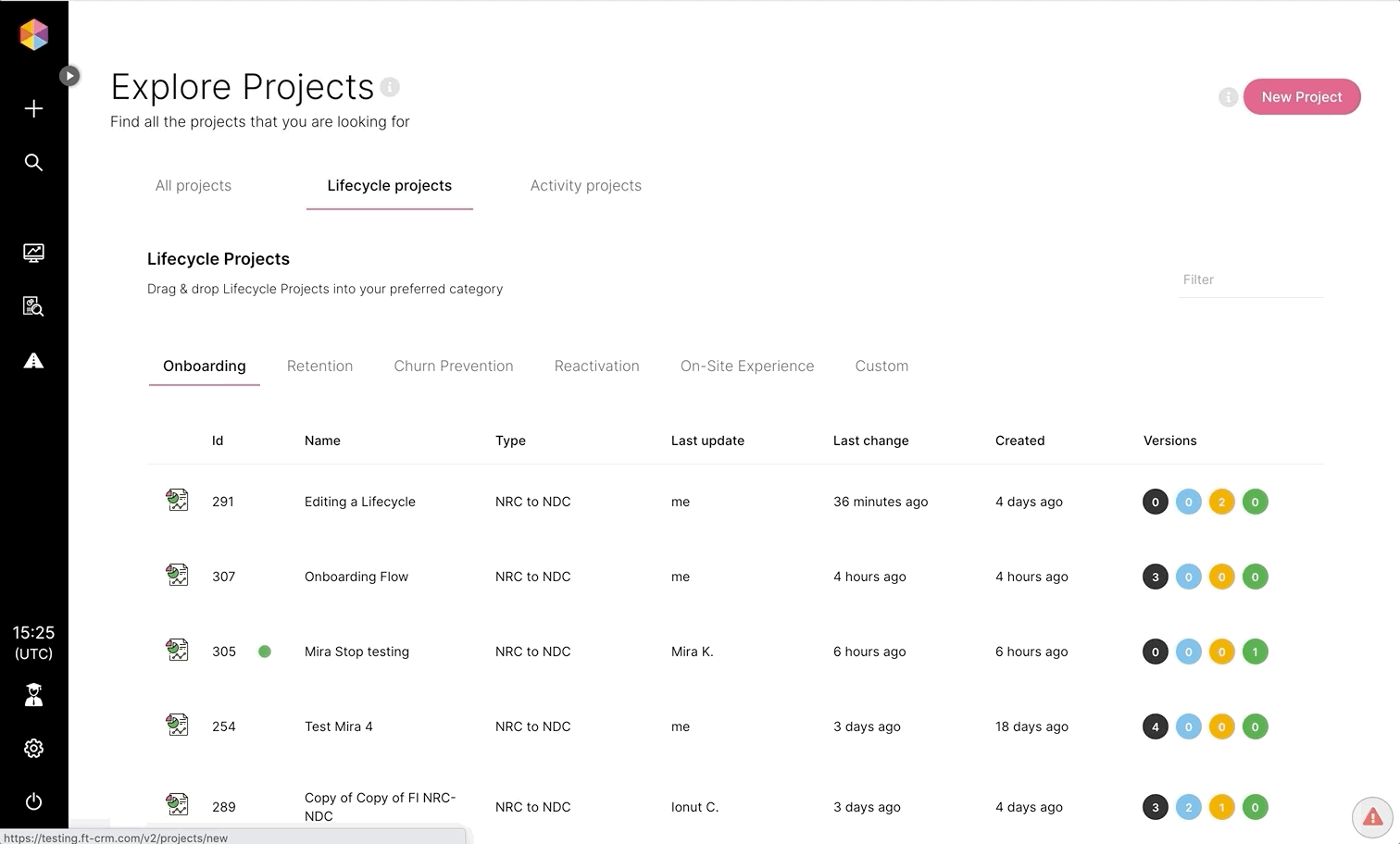Click the power logout icon
Screen dimensions: 1400x844
33,801
